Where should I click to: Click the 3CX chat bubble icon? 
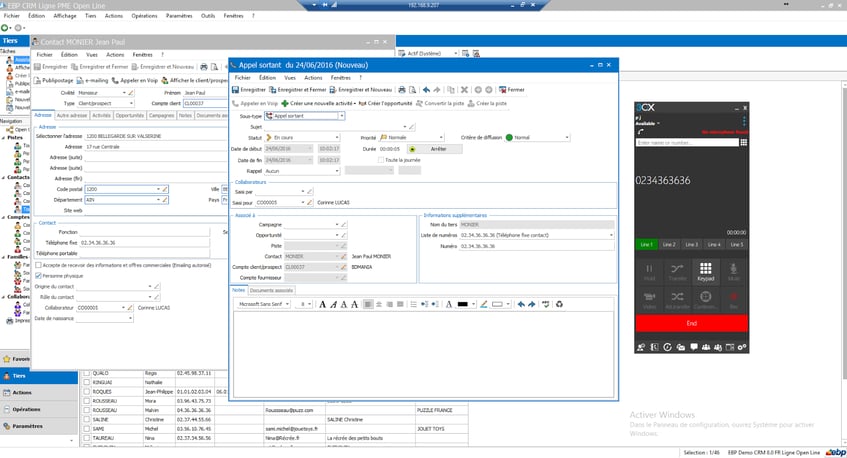pyautogui.click(x=694, y=347)
